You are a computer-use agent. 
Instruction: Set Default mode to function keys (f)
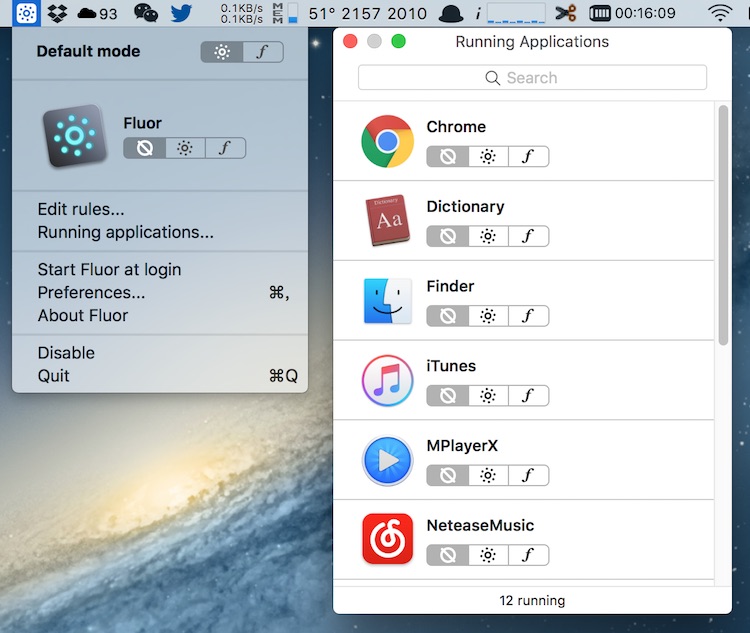263,52
